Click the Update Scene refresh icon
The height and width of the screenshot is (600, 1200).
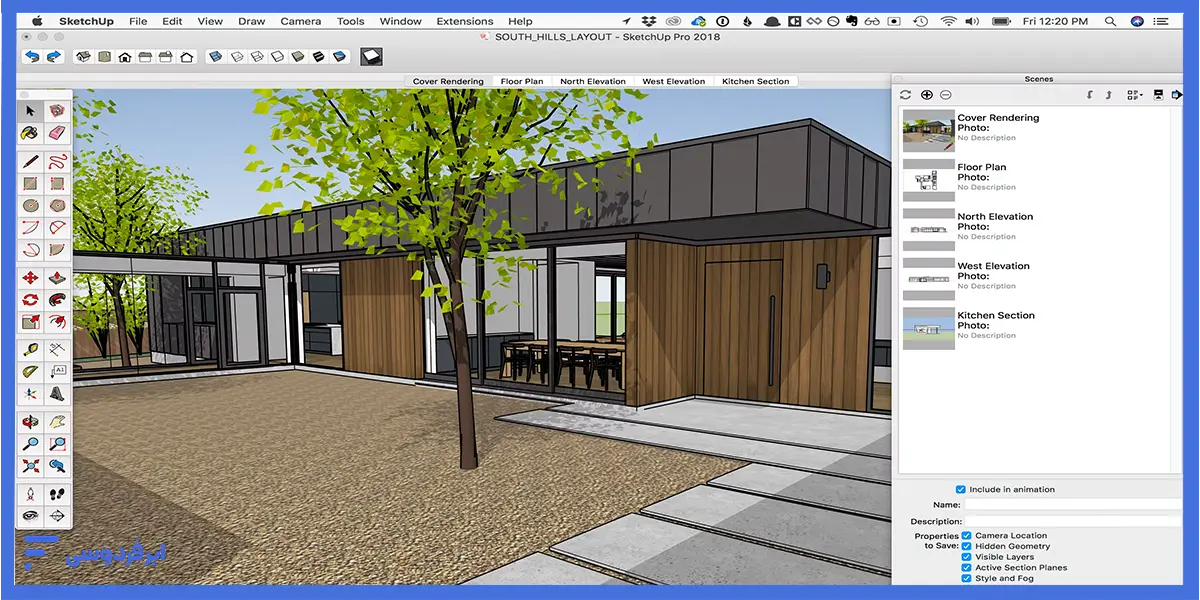[906, 95]
